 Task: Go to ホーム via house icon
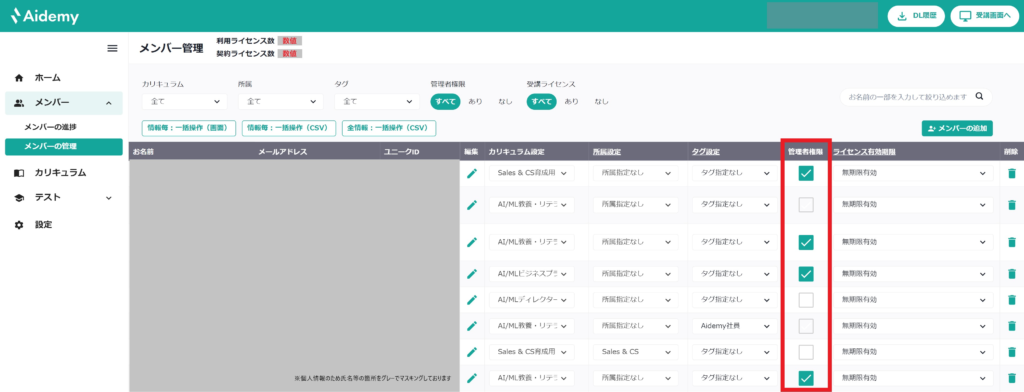19,78
